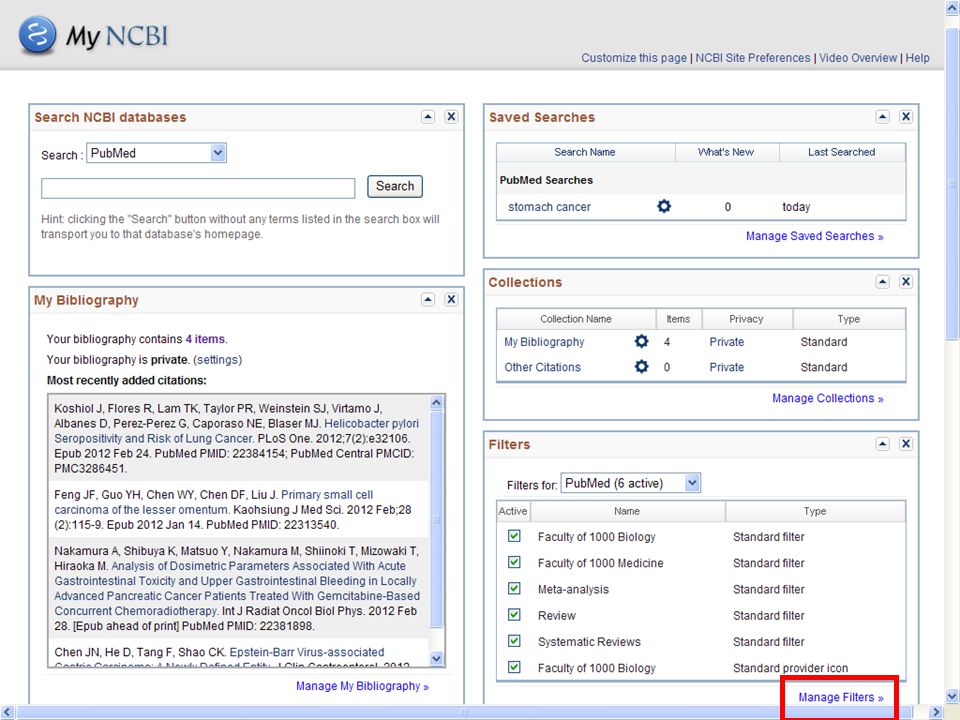Image resolution: width=960 pixels, height=720 pixels.
Task: Click the What's New column header
Action: (726, 152)
